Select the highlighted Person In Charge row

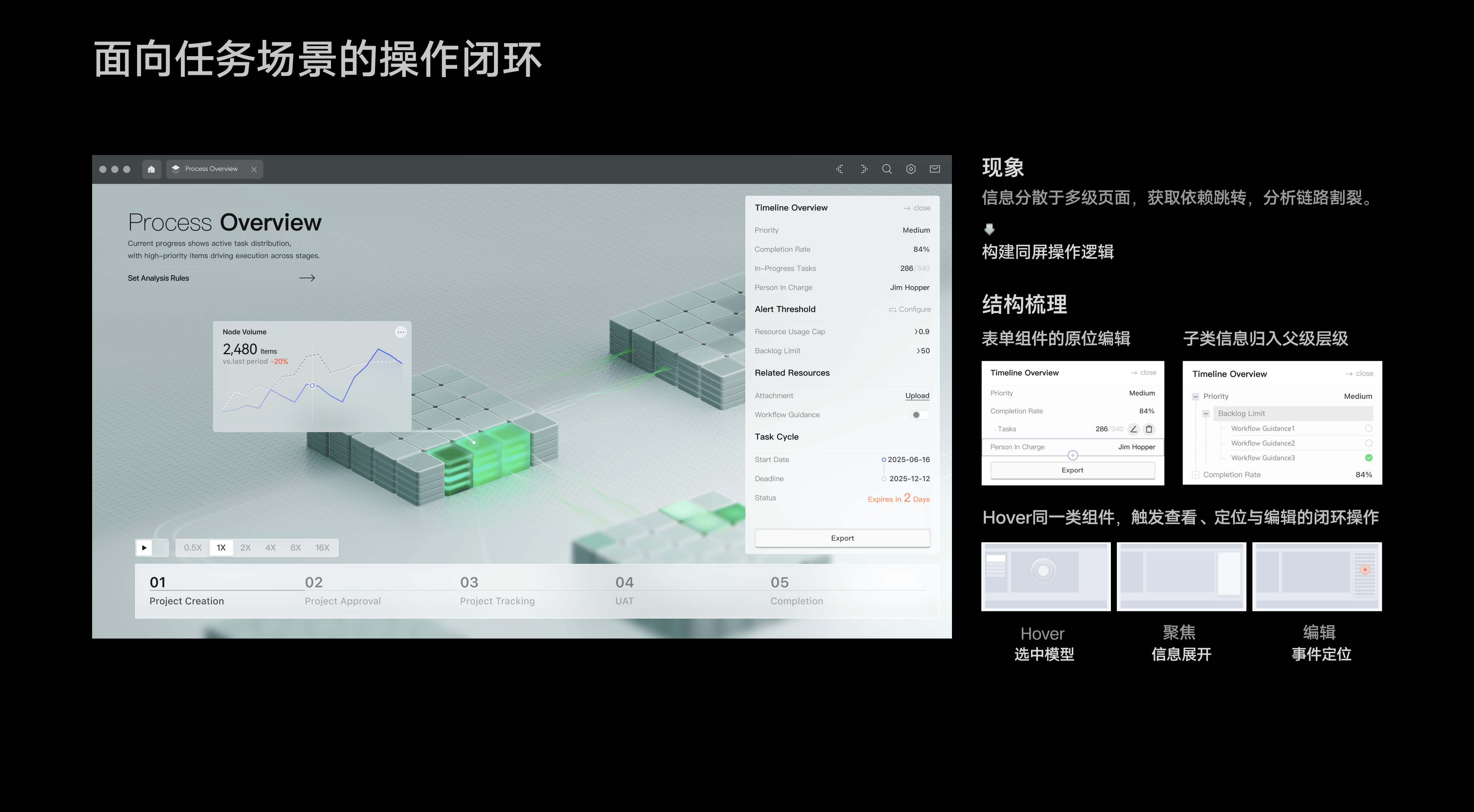coord(1073,447)
